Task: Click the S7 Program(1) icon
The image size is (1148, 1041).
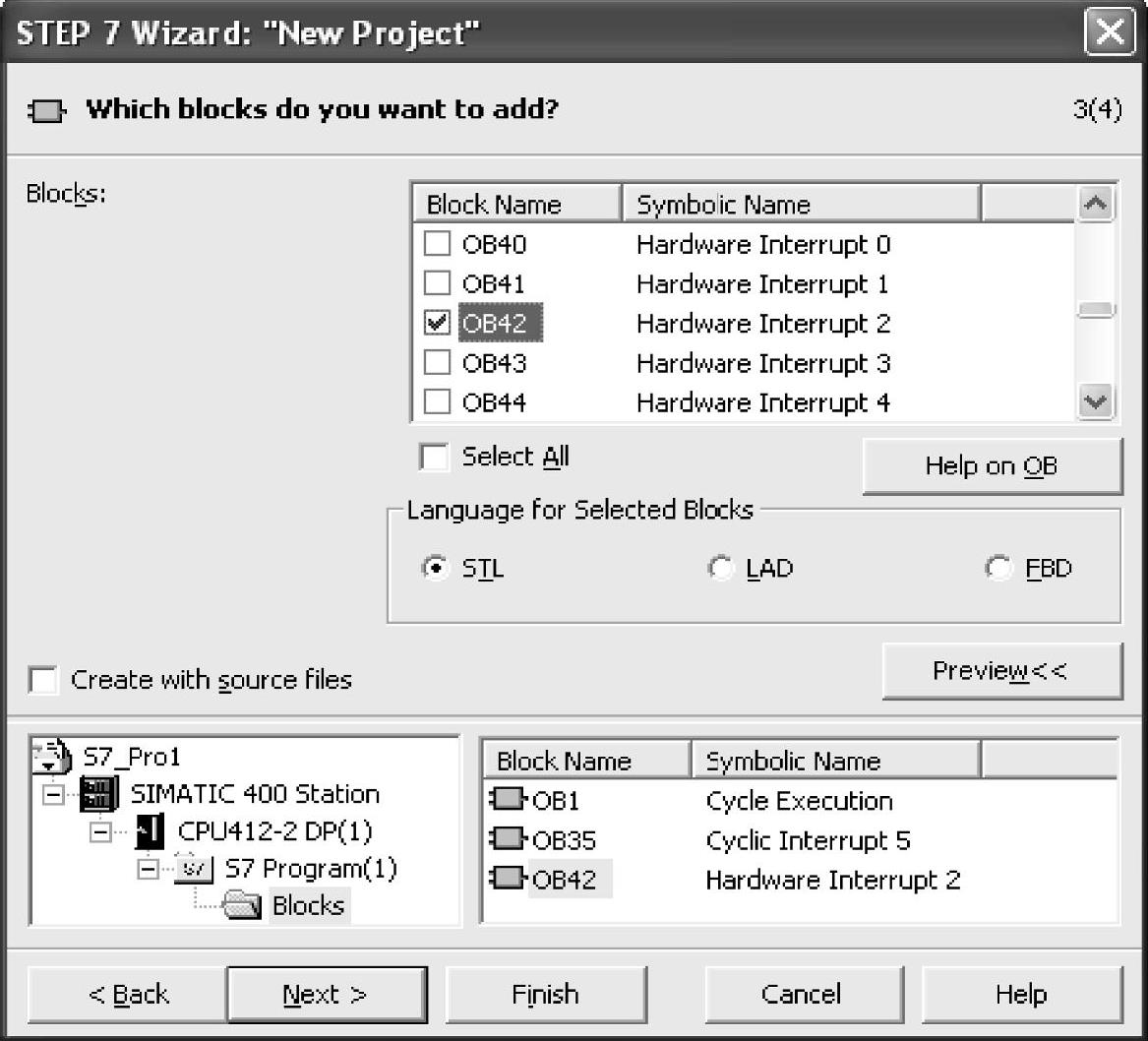Action: pyautogui.click(x=193, y=868)
